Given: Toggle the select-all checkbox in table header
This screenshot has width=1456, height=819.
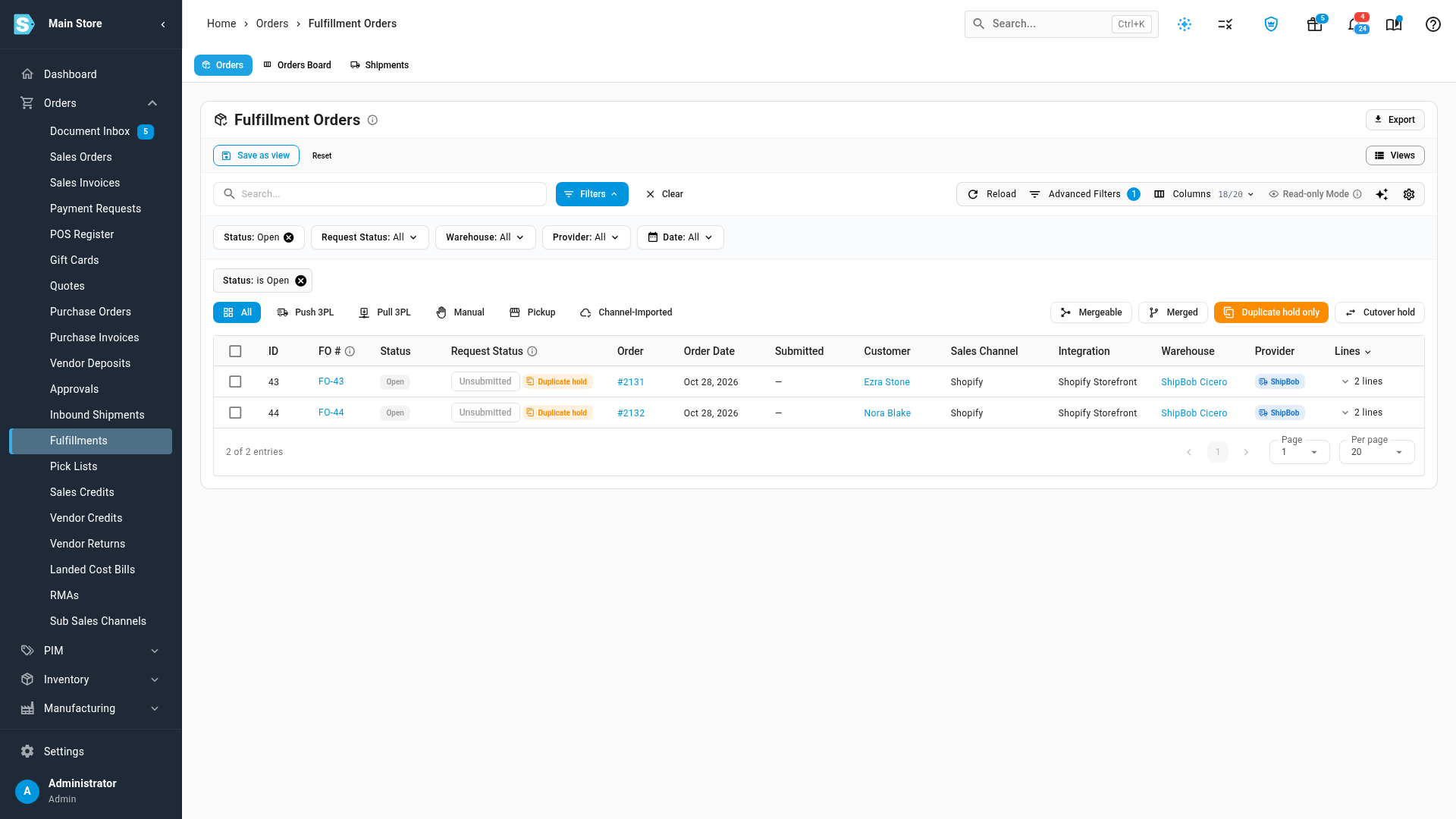Looking at the screenshot, I should tap(235, 351).
